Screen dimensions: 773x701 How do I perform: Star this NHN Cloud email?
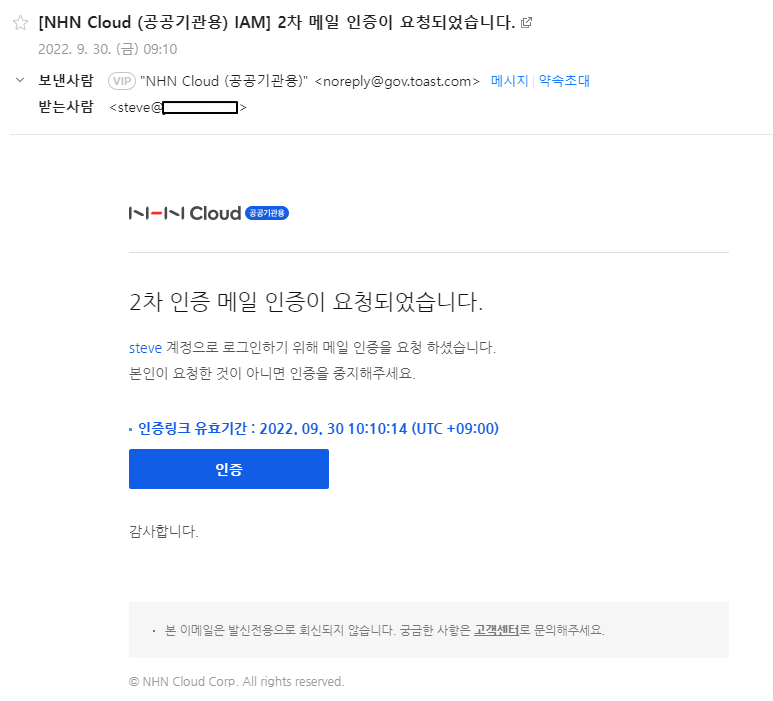pos(20,23)
